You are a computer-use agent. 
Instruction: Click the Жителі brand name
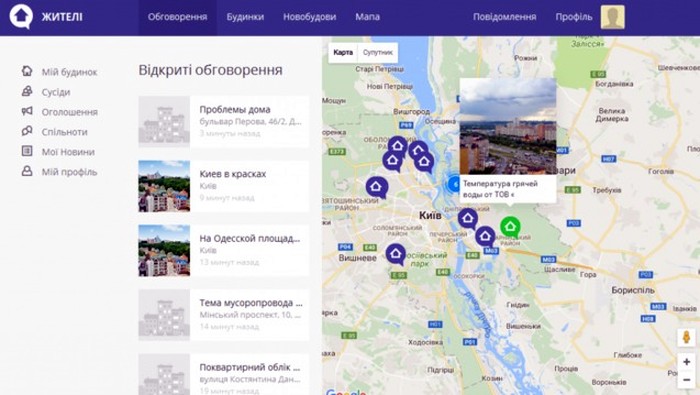(x=62, y=17)
